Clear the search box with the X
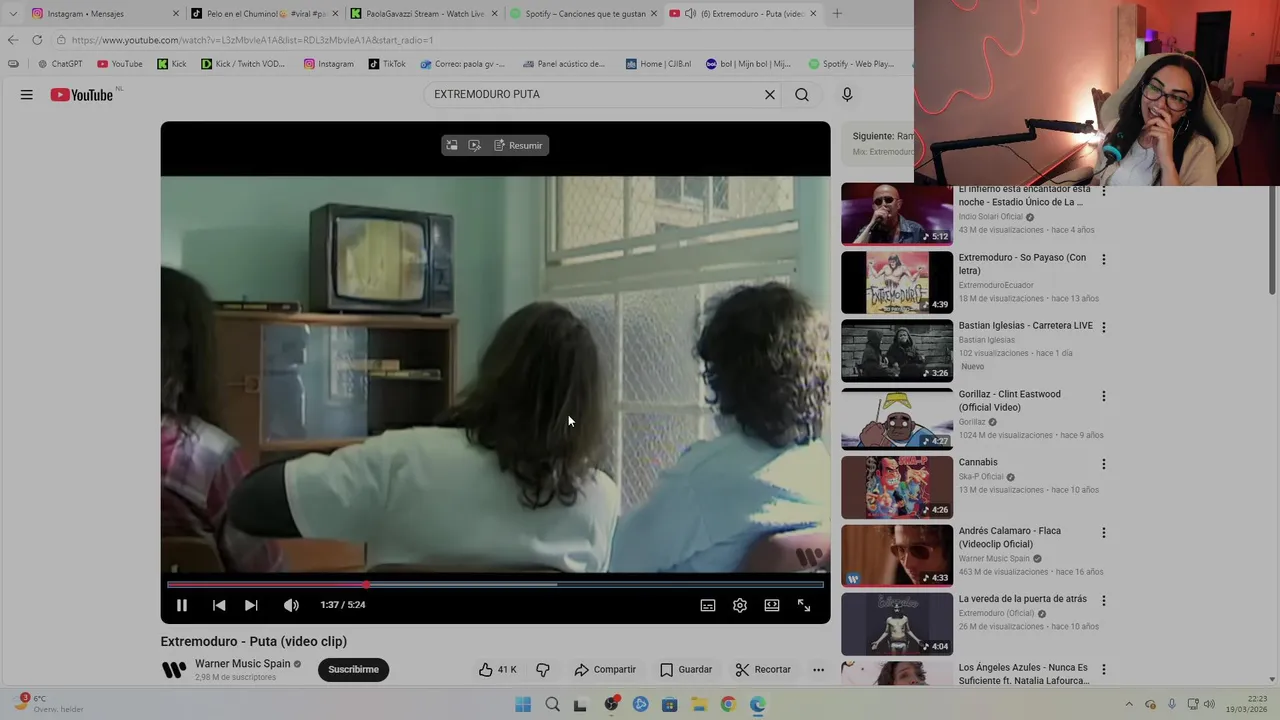1280x720 pixels. click(770, 95)
